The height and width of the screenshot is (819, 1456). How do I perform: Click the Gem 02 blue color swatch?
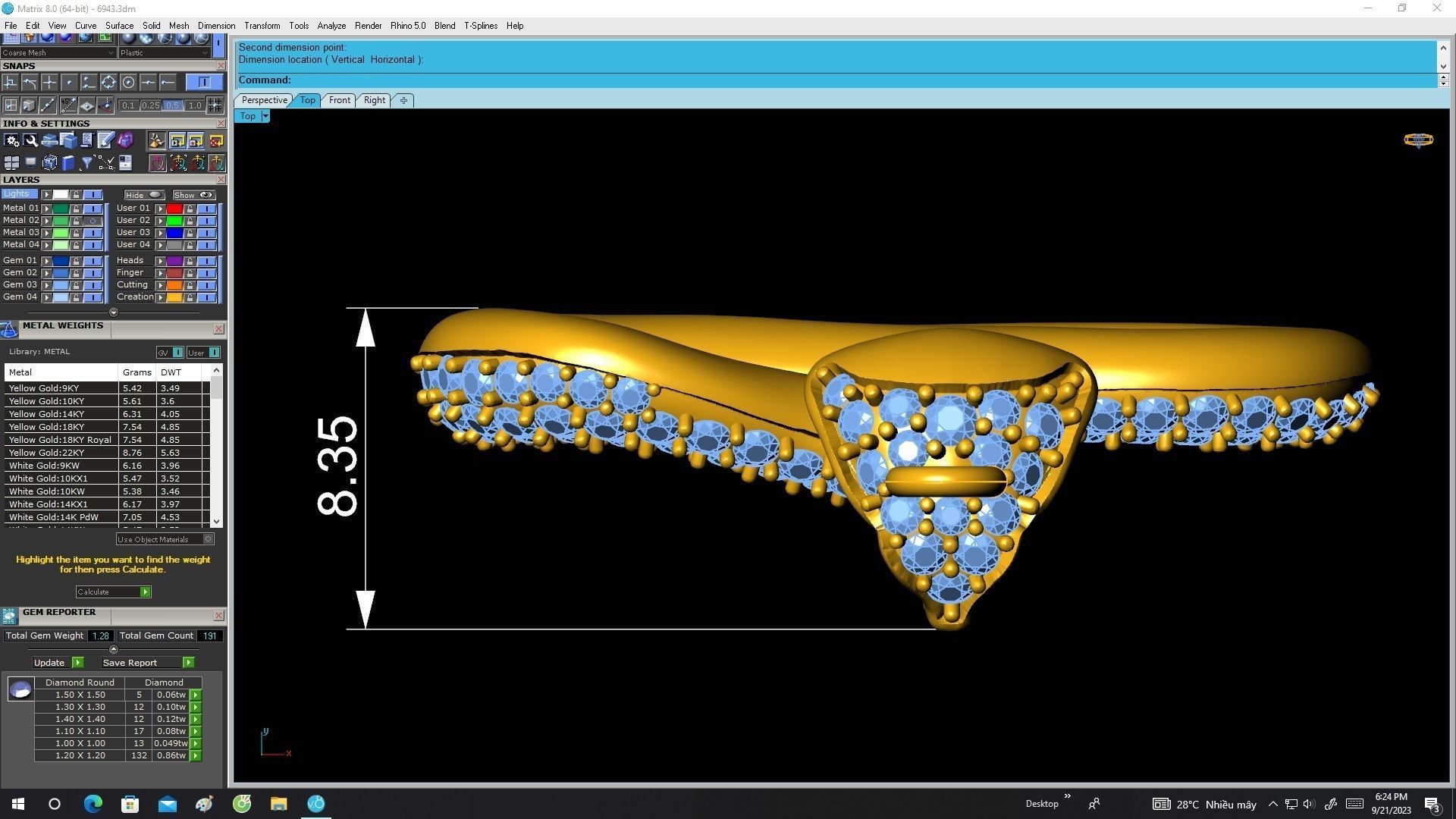pos(61,273)
